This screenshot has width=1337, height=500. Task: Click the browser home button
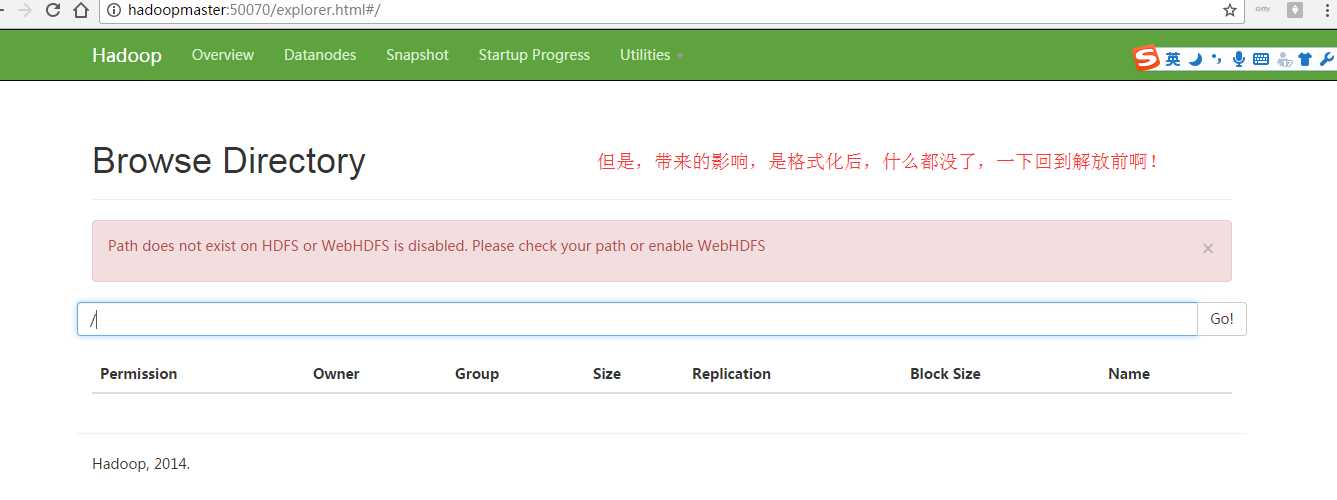pyautogui.click(x=81, y=11)
